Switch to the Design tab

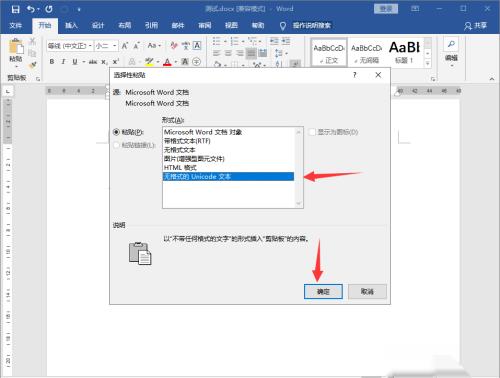[98, 25]
